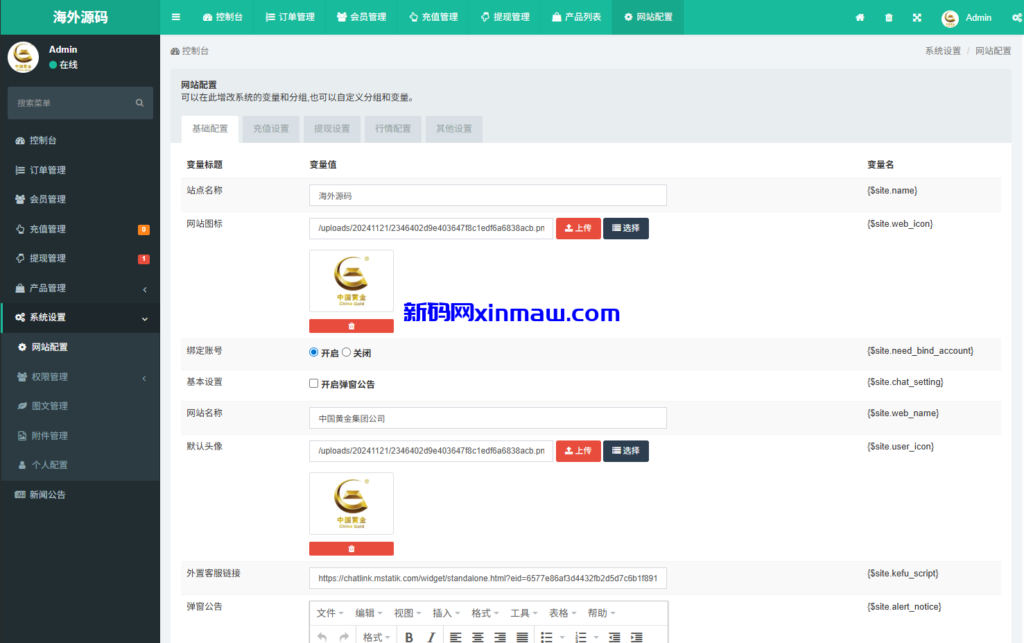Viewport: 1024px width, 643px height.
Task: Open the 行情配置 tab
Action: 392,128
